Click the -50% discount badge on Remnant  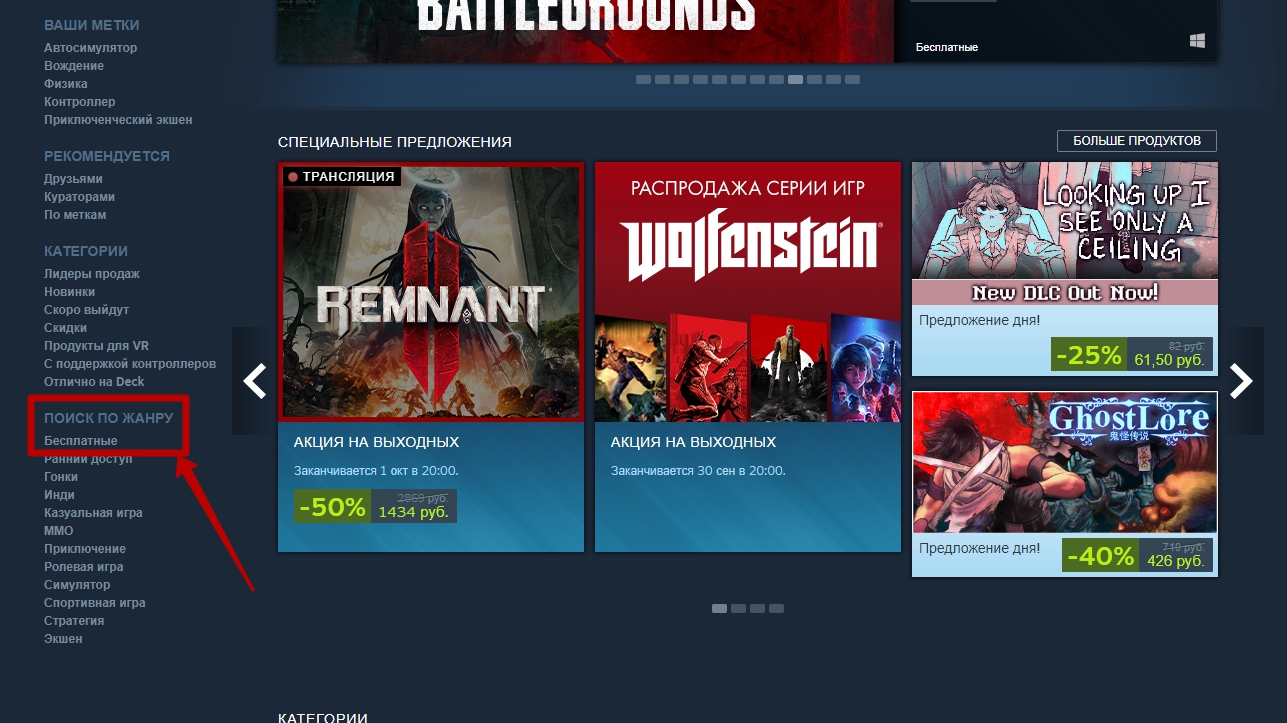pos(332,506)
